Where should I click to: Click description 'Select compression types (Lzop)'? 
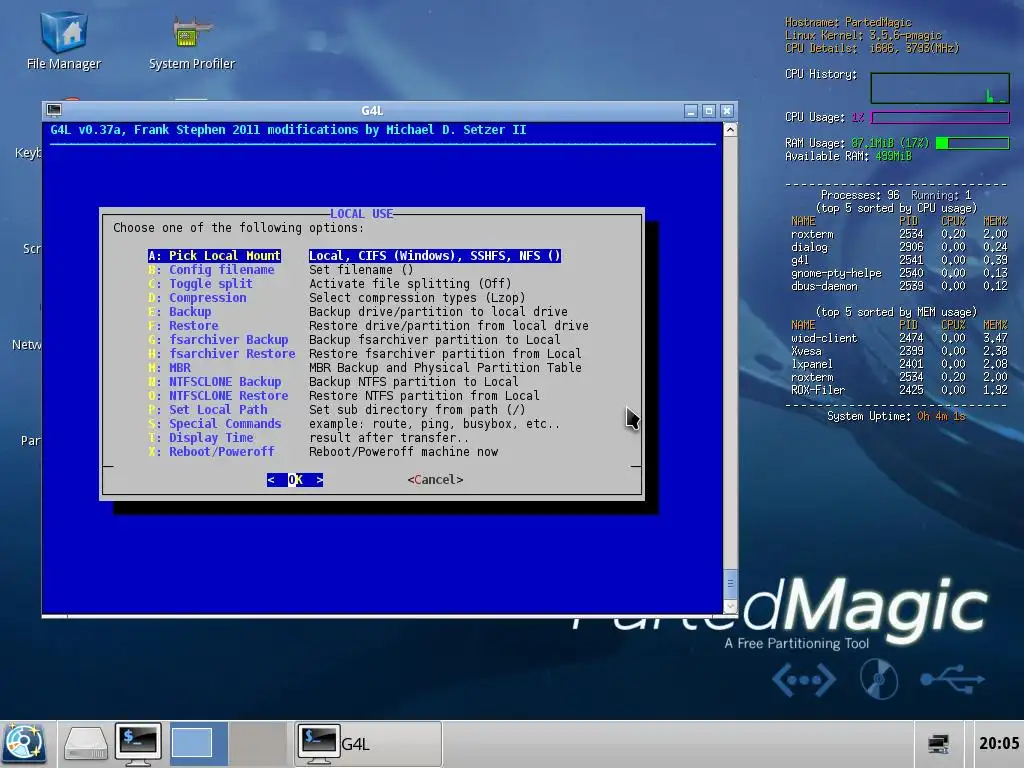click(x=417, y=298)
